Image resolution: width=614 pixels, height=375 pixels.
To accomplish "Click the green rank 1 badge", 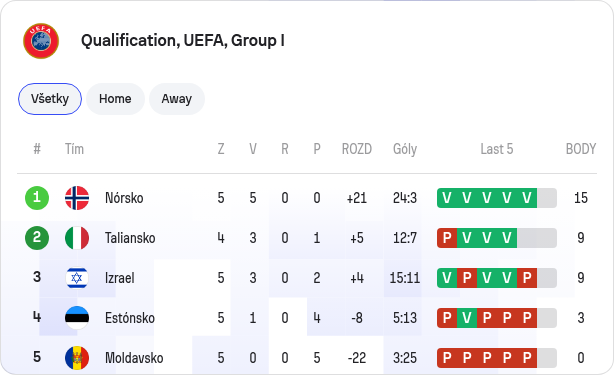I will pyautogui.click(x=37, y=198).
